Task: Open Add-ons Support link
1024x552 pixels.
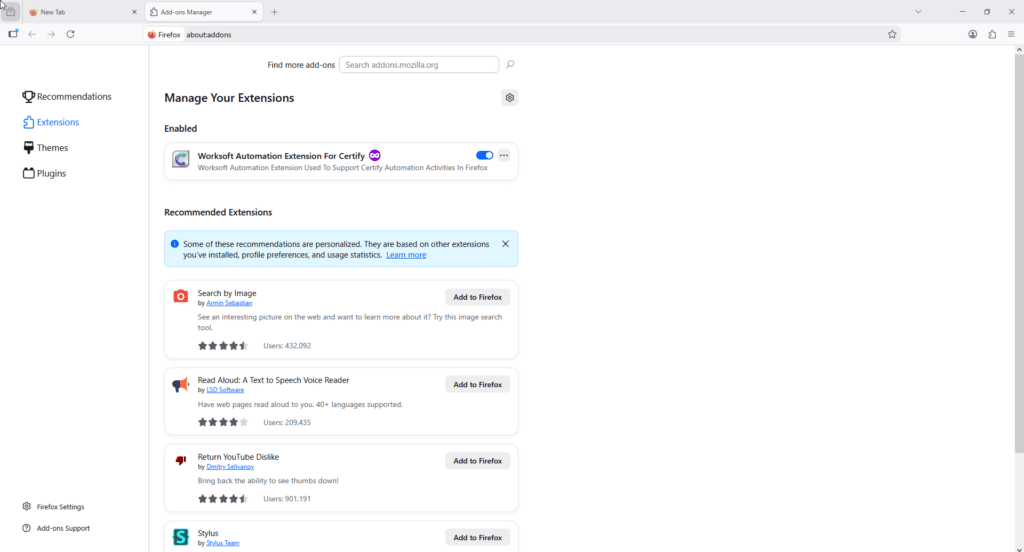Action: (x=56, y=528)
